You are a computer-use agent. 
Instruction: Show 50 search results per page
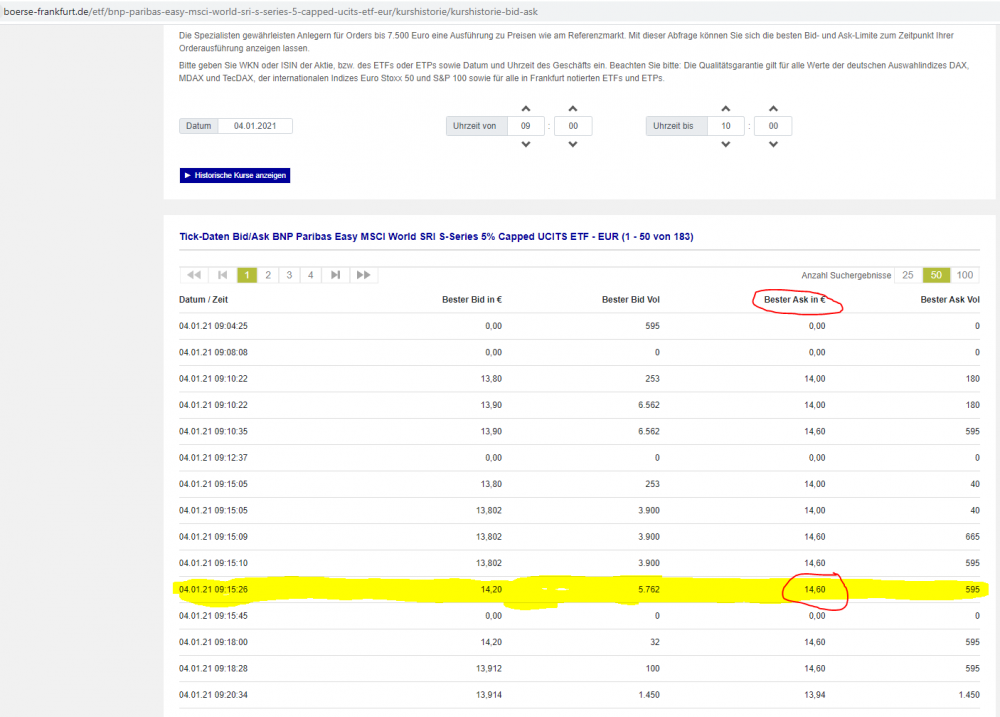936,275
